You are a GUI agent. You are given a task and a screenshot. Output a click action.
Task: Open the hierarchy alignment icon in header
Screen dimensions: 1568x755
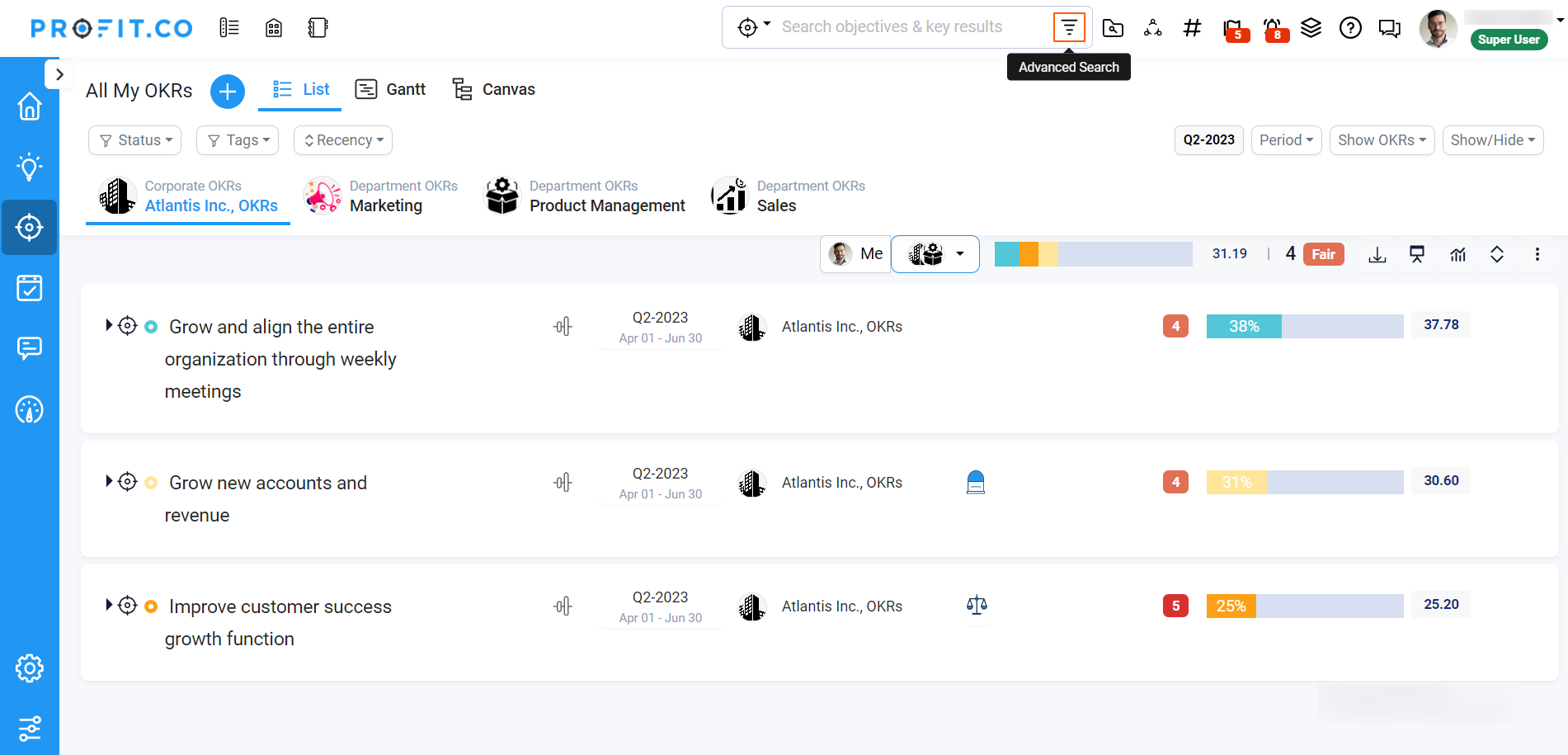point(1153,28)
